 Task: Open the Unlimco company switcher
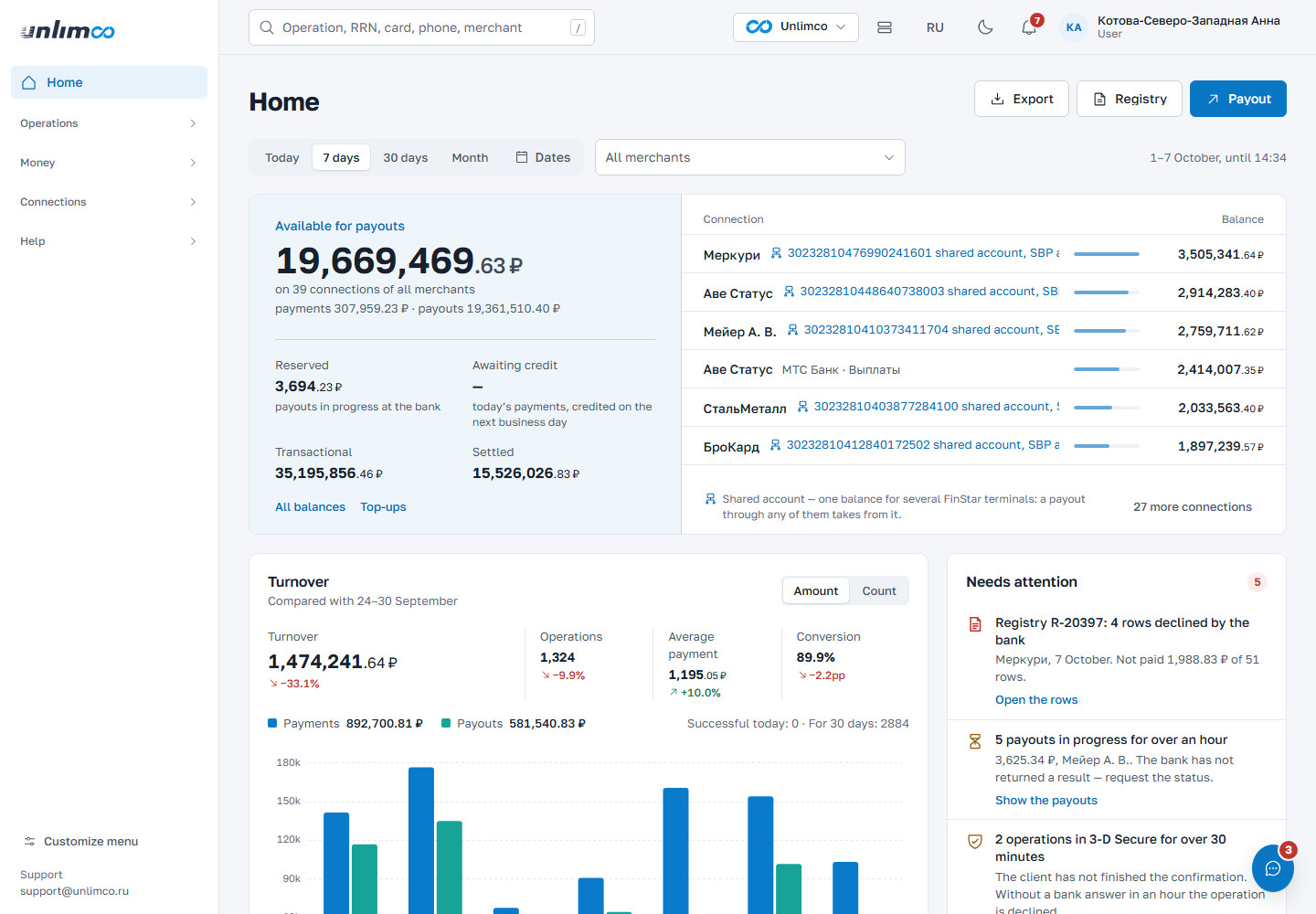click(x=796, y=27)
